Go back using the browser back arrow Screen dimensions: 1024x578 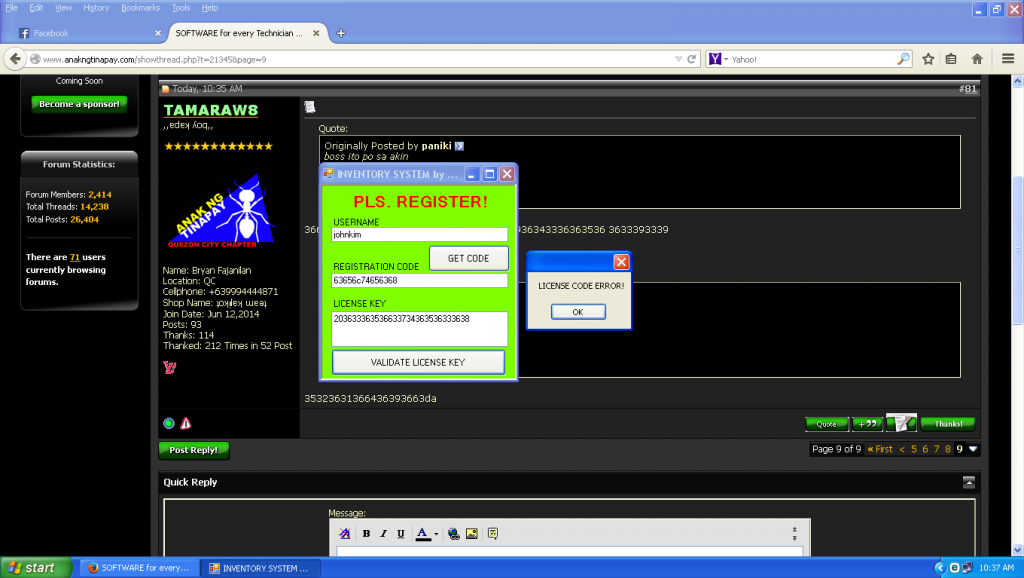click(15, 59)
